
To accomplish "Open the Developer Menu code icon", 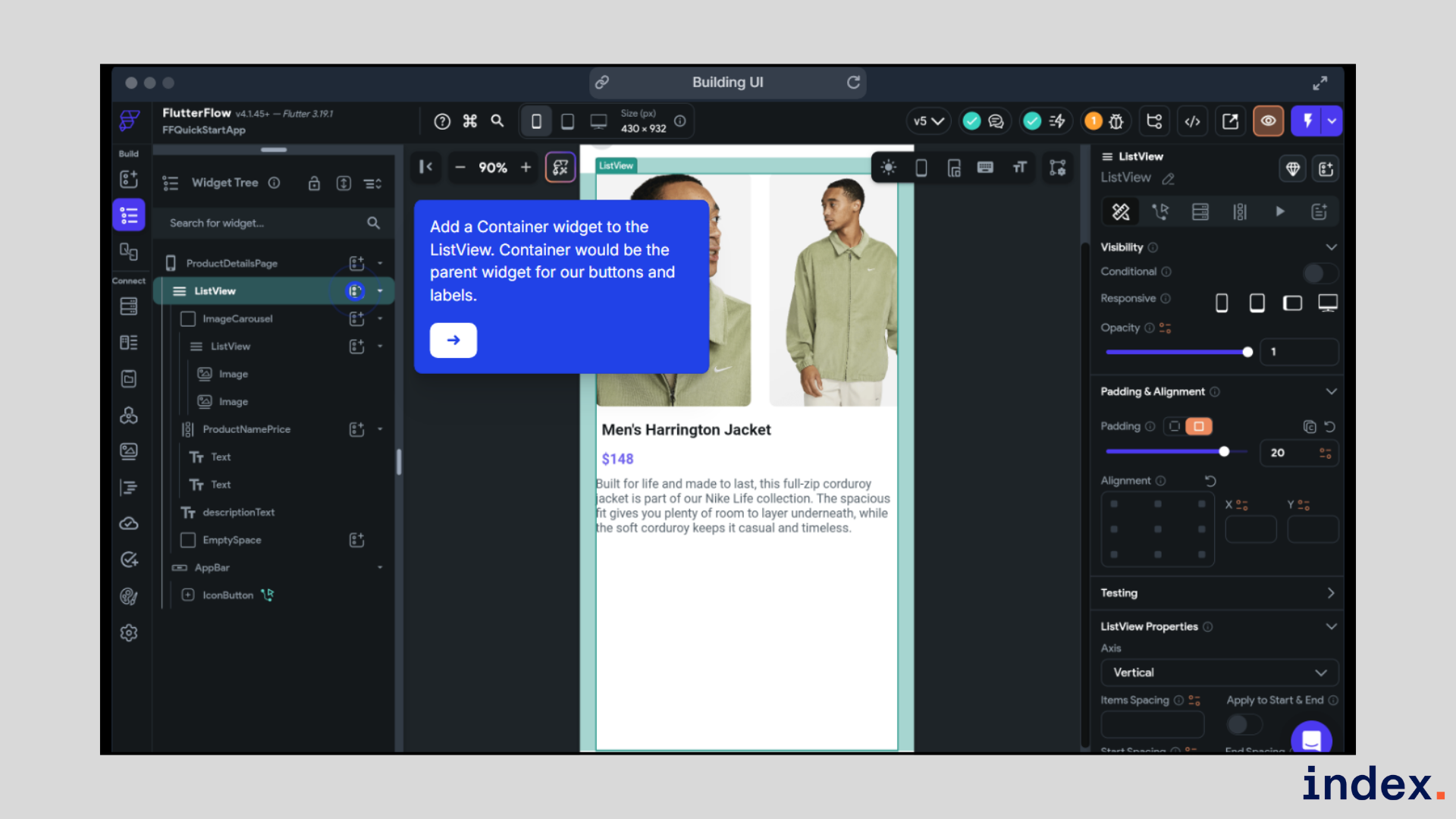I will (1192, 121).
